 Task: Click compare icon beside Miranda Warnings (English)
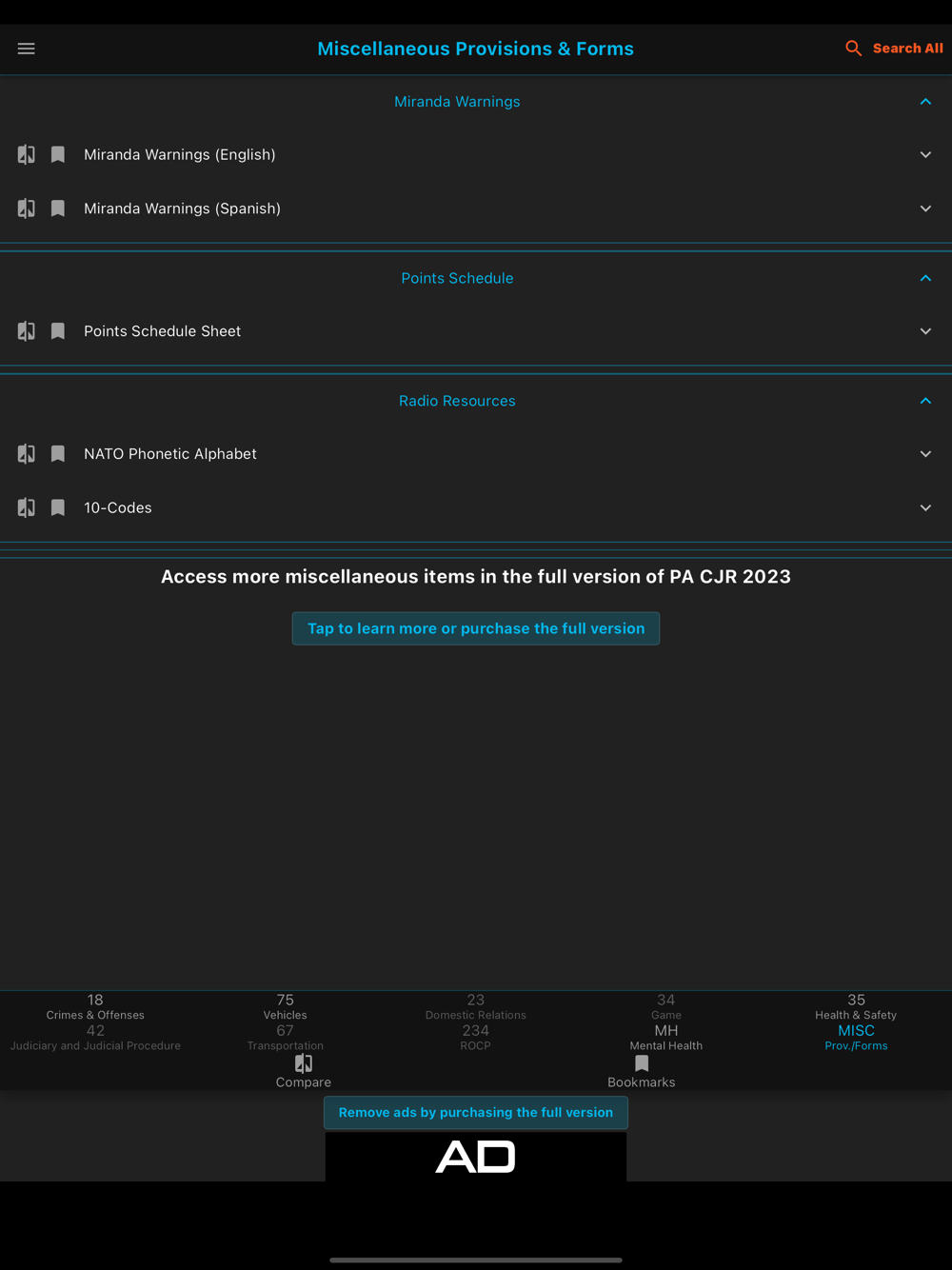click(x=27, y=154)
